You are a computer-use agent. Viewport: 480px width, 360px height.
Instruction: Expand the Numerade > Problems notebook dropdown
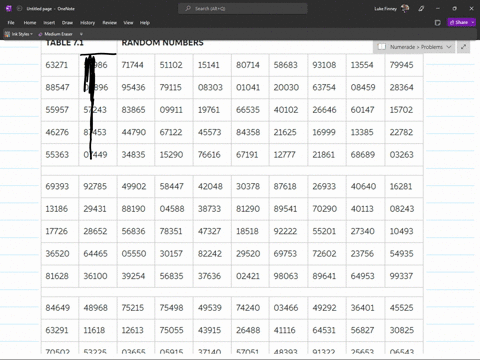tap(449, 47)
